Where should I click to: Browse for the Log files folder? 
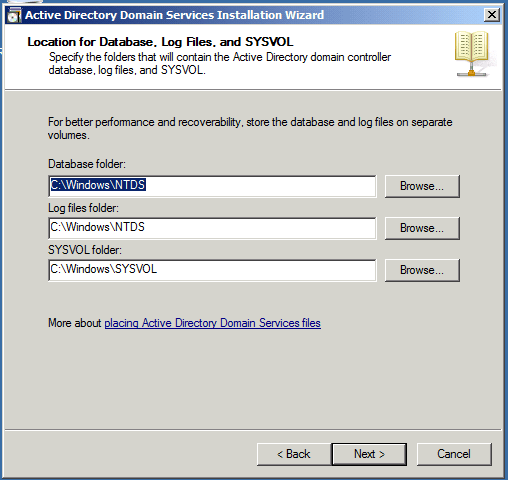pyautogui.click(x=422, y=228)
